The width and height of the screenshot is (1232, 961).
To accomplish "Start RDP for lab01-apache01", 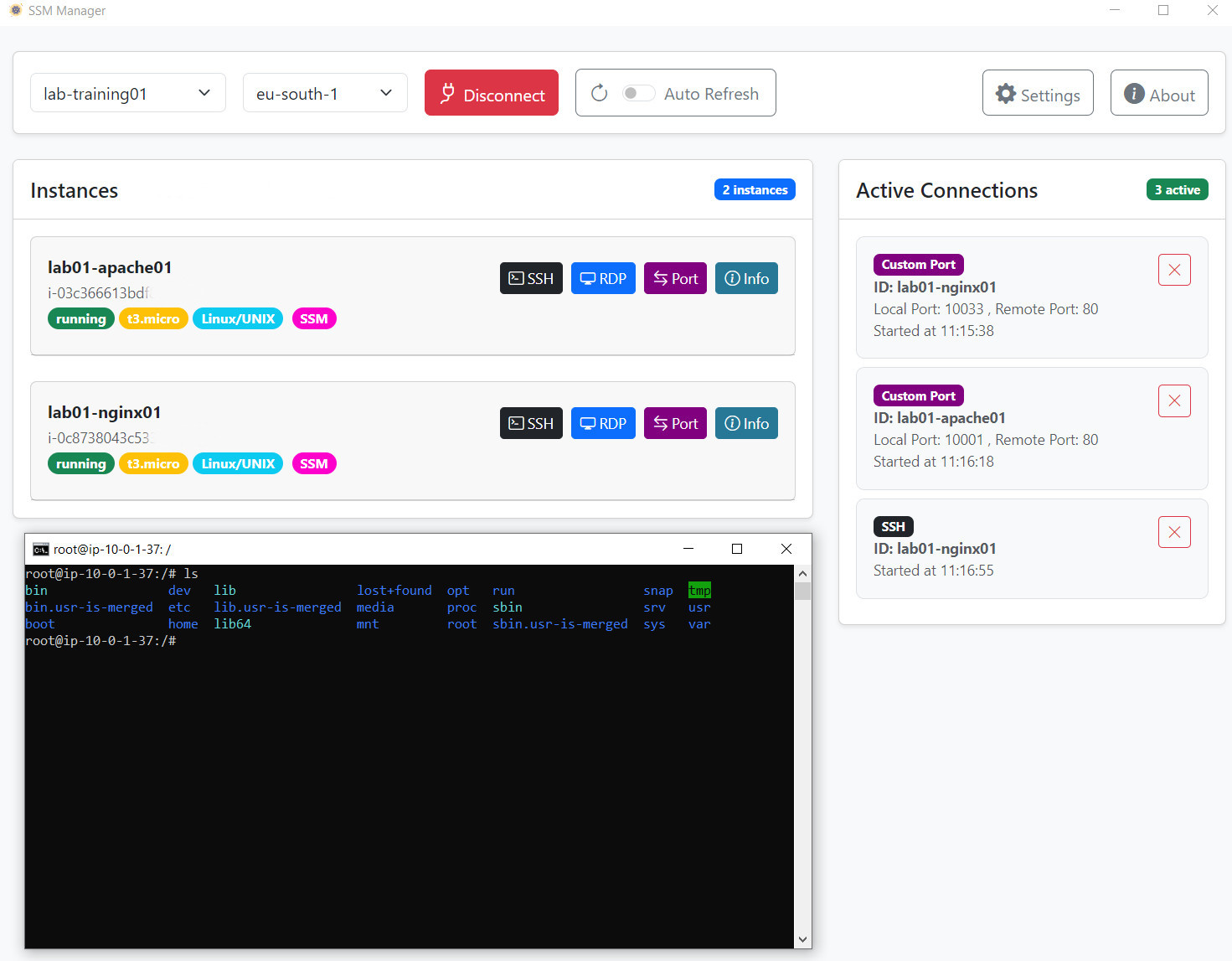I will (603, 278).
